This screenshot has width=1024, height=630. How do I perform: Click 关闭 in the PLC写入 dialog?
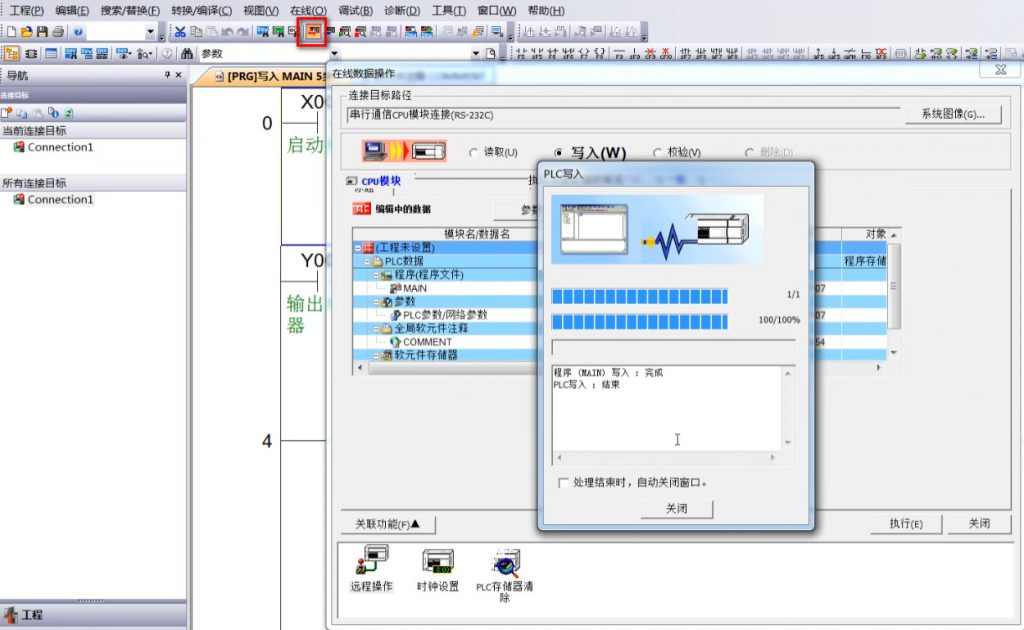point(677,509)
